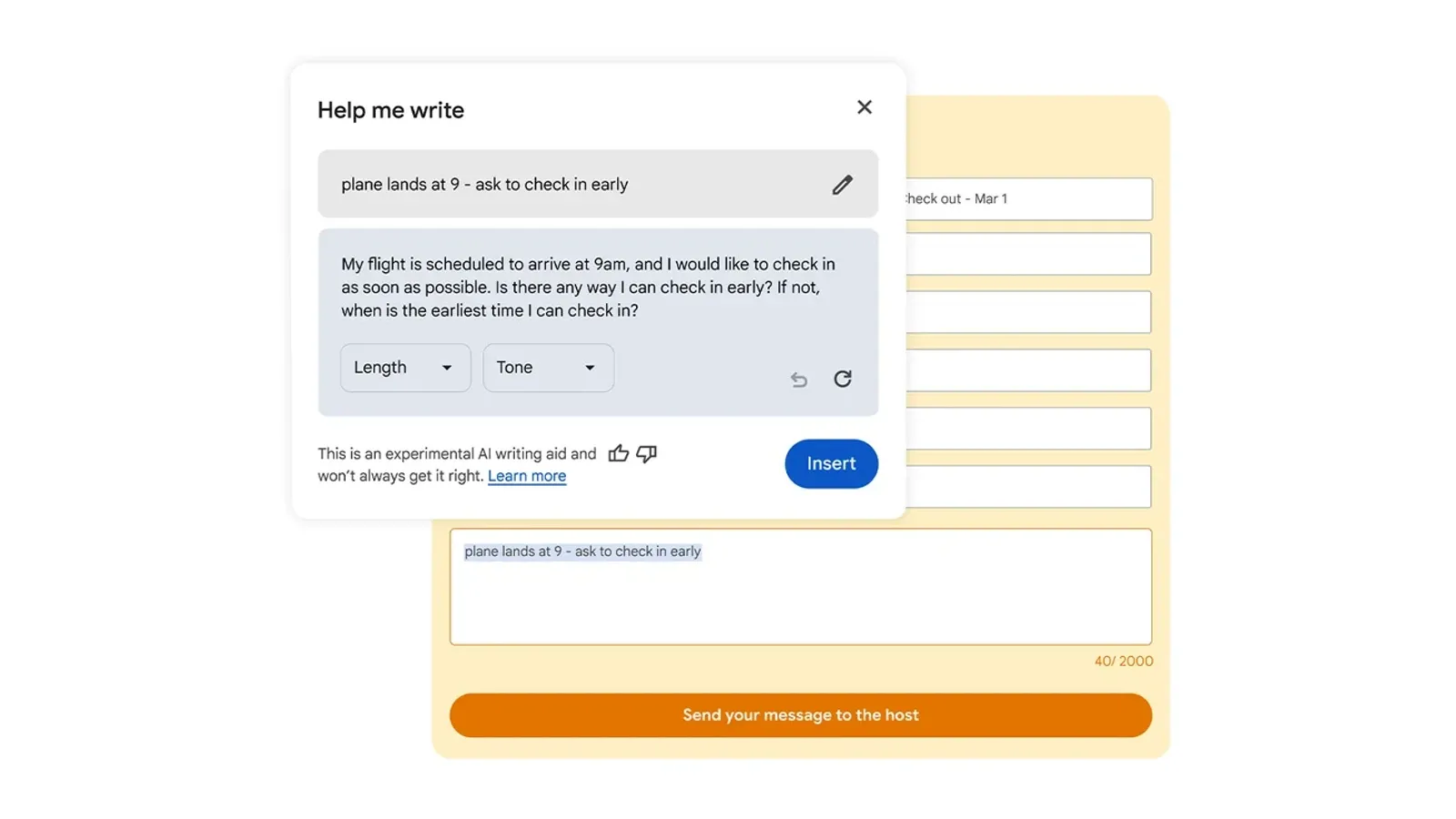
Task: Click the undo arrow icon
Action: point(799,379)
